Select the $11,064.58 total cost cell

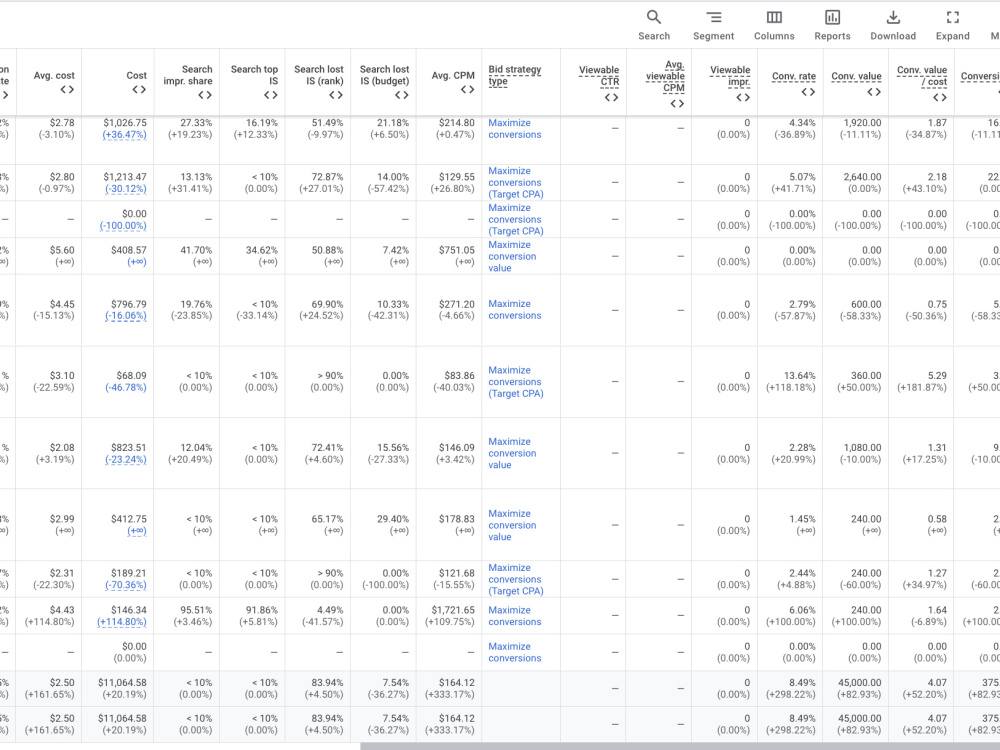[x=117, y=689]
